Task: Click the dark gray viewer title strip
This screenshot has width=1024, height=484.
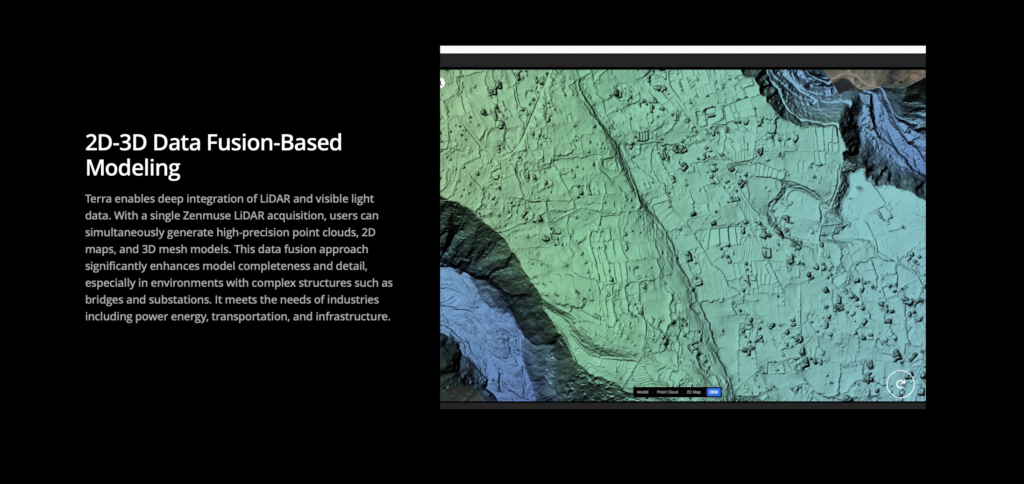Action: (682, 61)
